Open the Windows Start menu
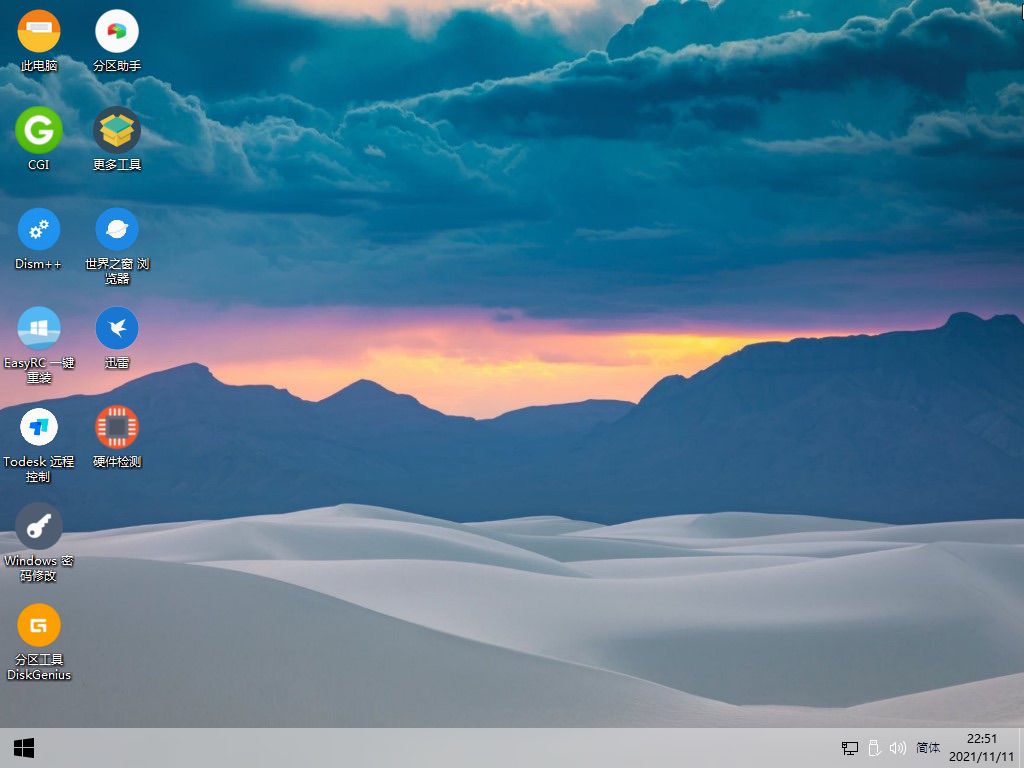The image size is (1024, 768). 23,747
